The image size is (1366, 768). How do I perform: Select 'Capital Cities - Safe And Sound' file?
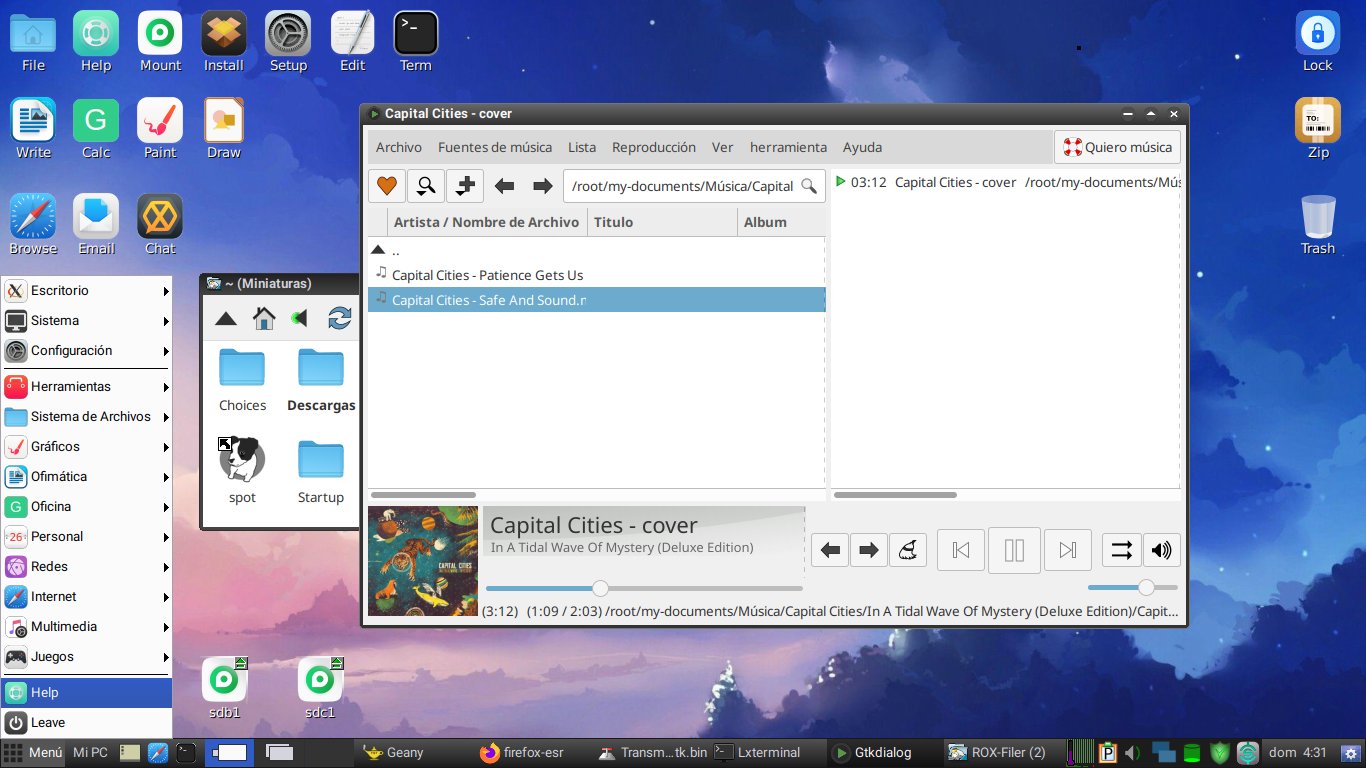pos(596,300)
